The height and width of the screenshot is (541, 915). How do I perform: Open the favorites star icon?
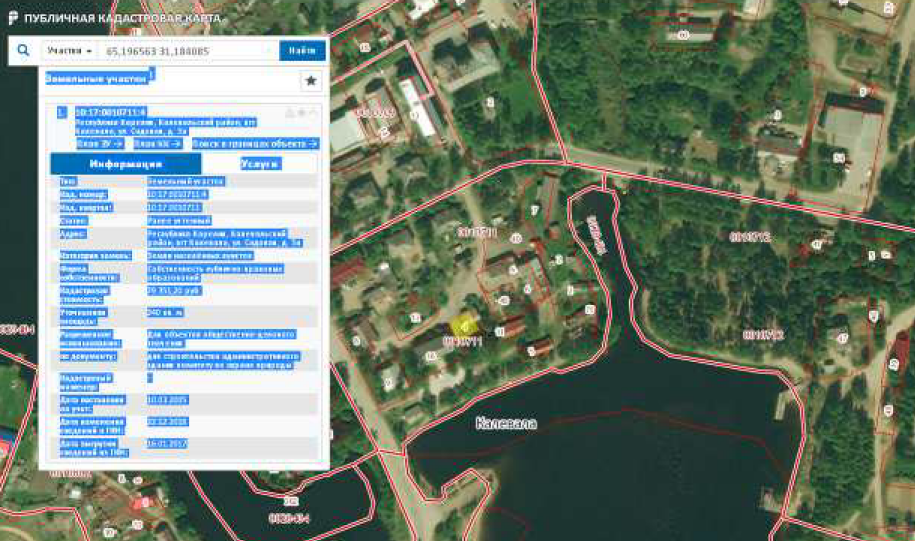pos(311,81)
